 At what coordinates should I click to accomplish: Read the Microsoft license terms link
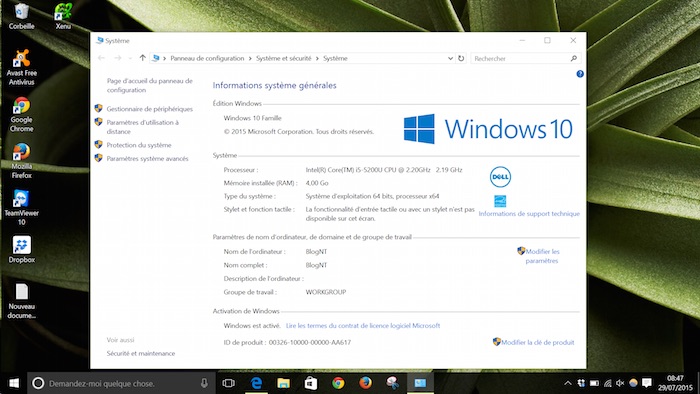point(363,326)
